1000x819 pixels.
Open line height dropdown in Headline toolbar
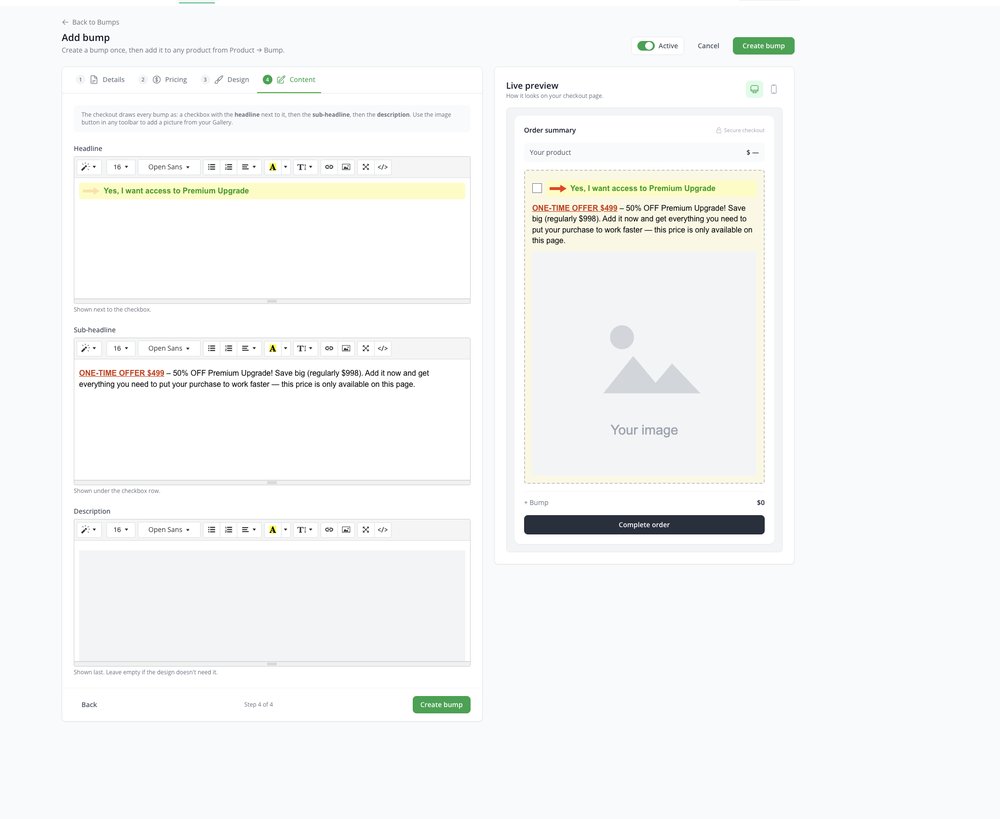click(304, 167)
